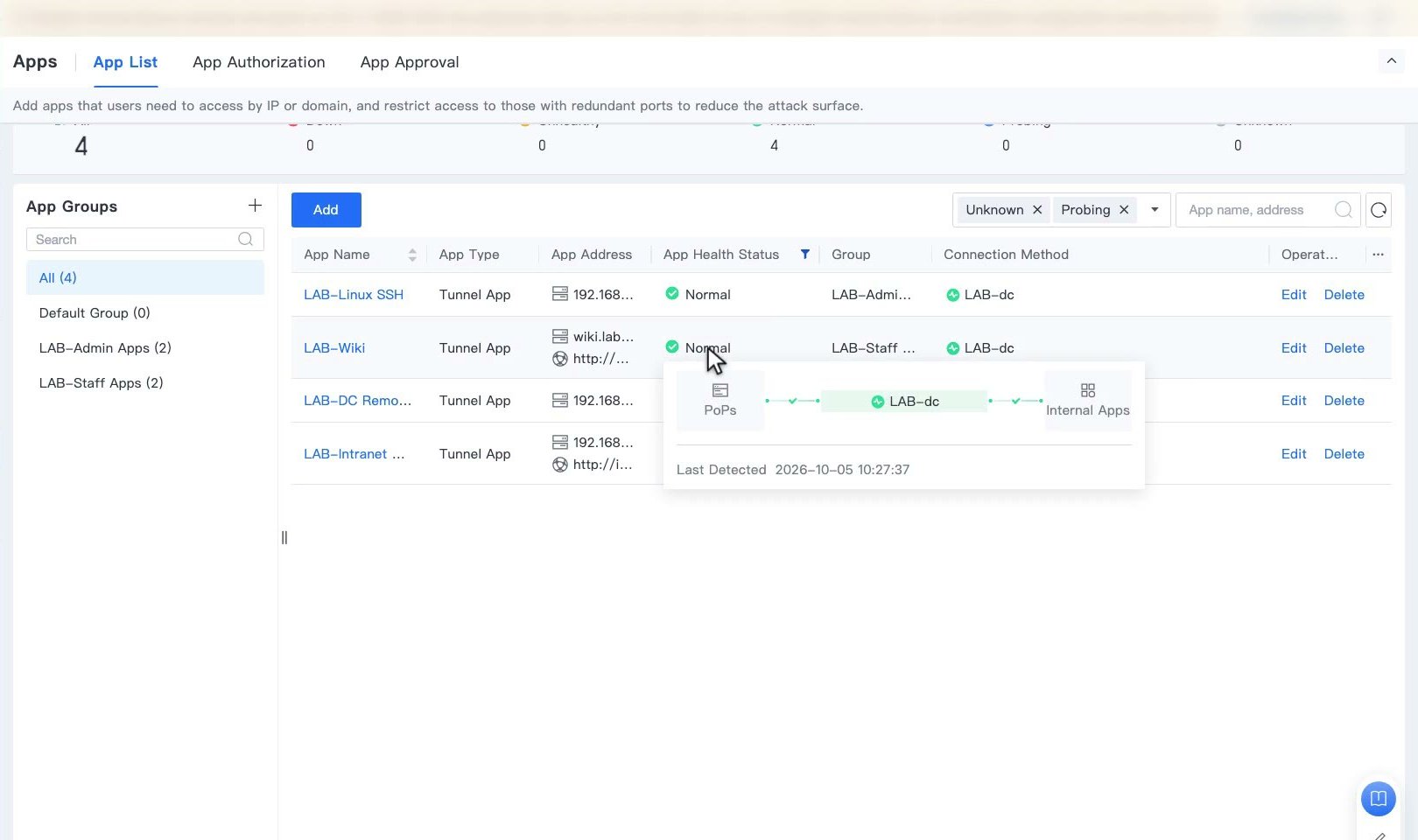1418x840 pixels.
Task: Open column settings ellipsis icon
Action: point(1378,255)
